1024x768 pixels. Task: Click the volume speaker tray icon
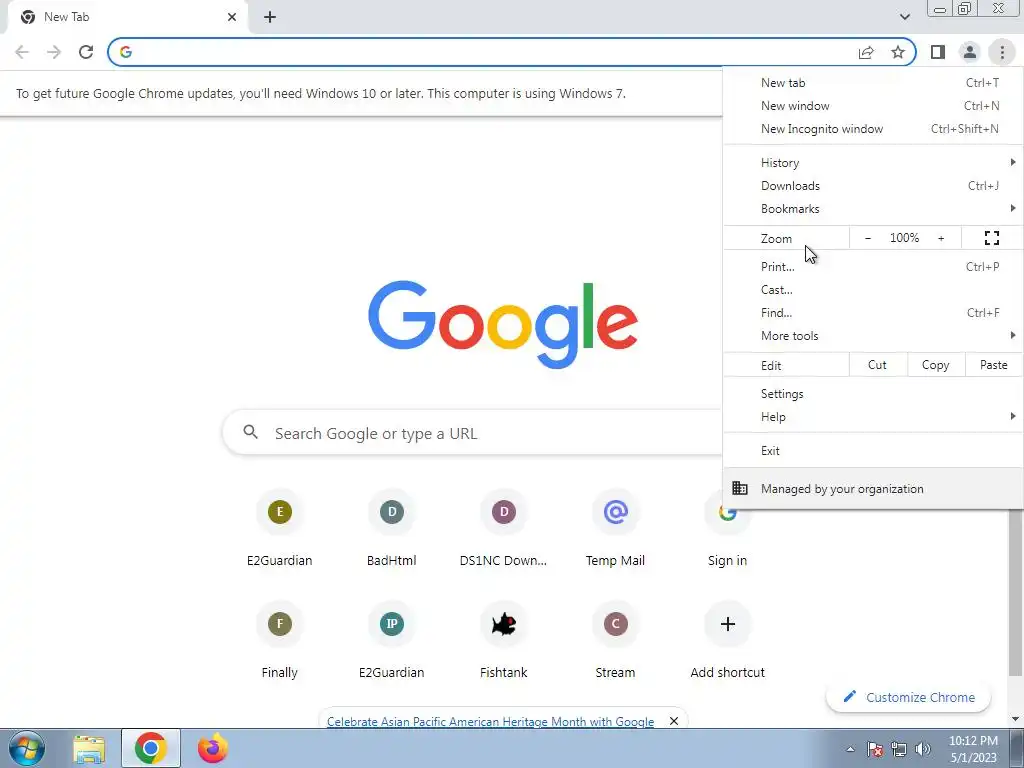coord(923,749)
